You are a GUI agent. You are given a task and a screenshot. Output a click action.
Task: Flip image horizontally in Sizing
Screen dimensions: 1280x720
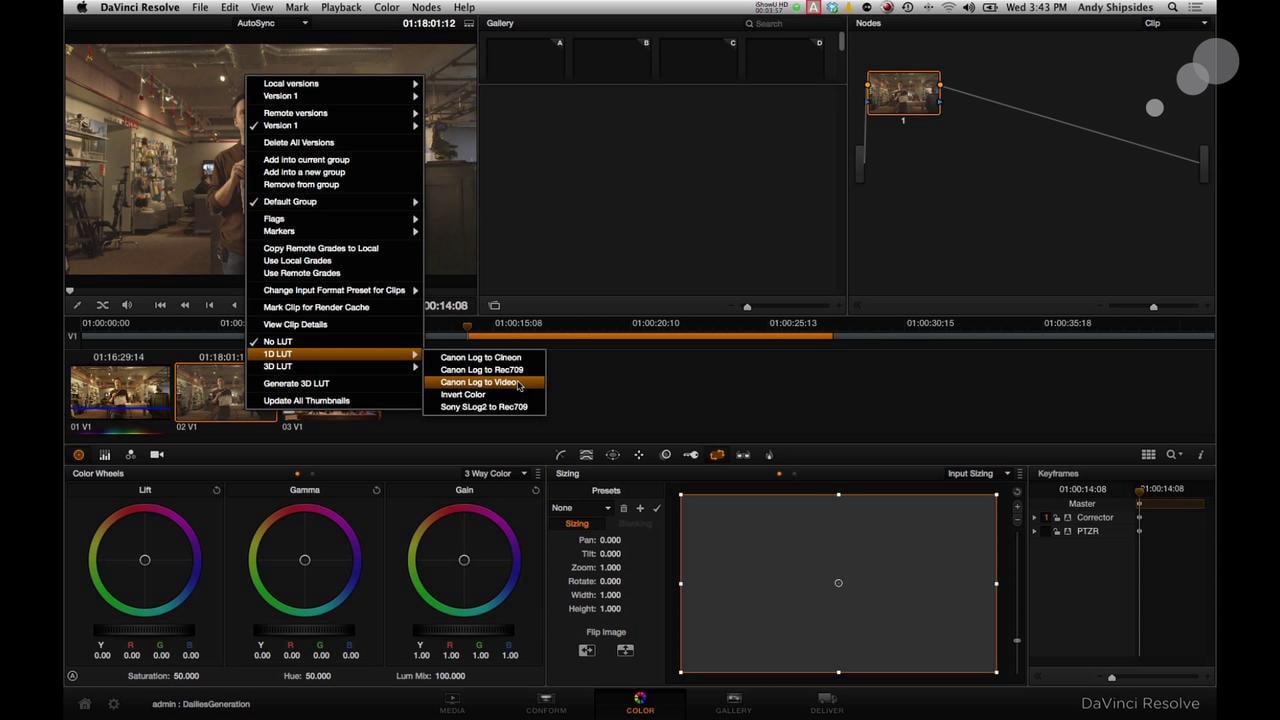pos(587,650)
